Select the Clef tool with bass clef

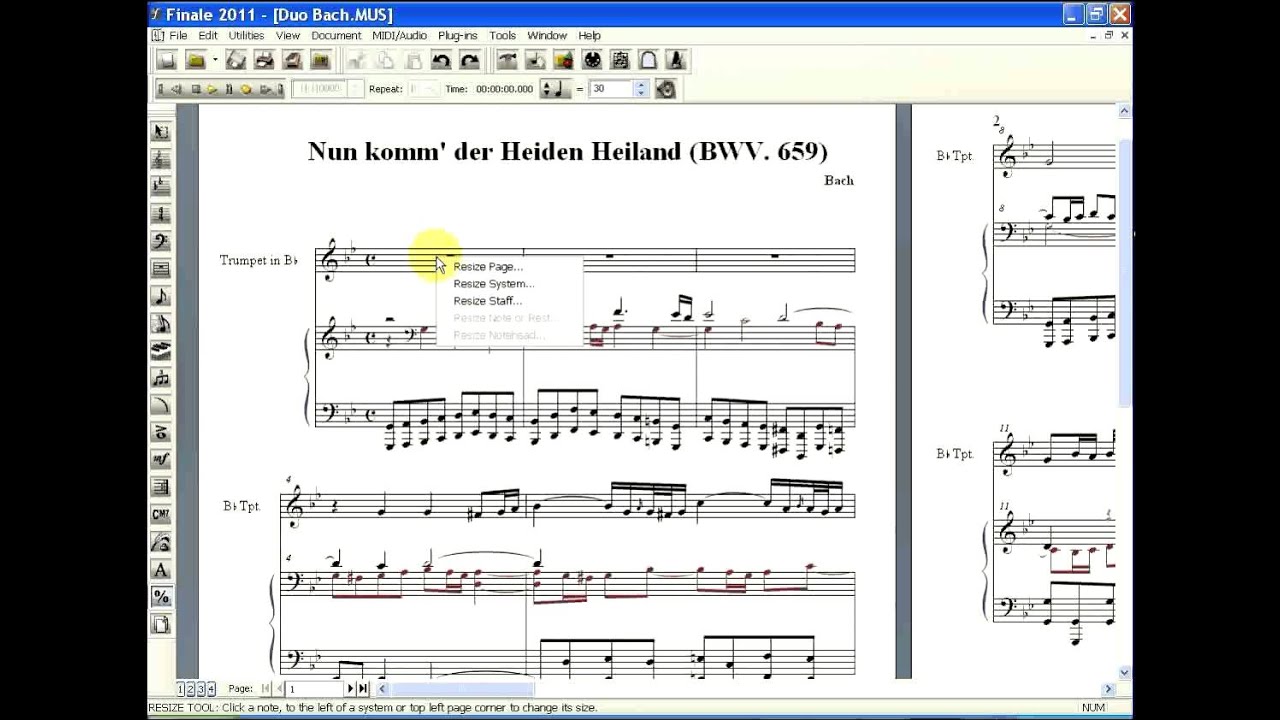point(160,241)
